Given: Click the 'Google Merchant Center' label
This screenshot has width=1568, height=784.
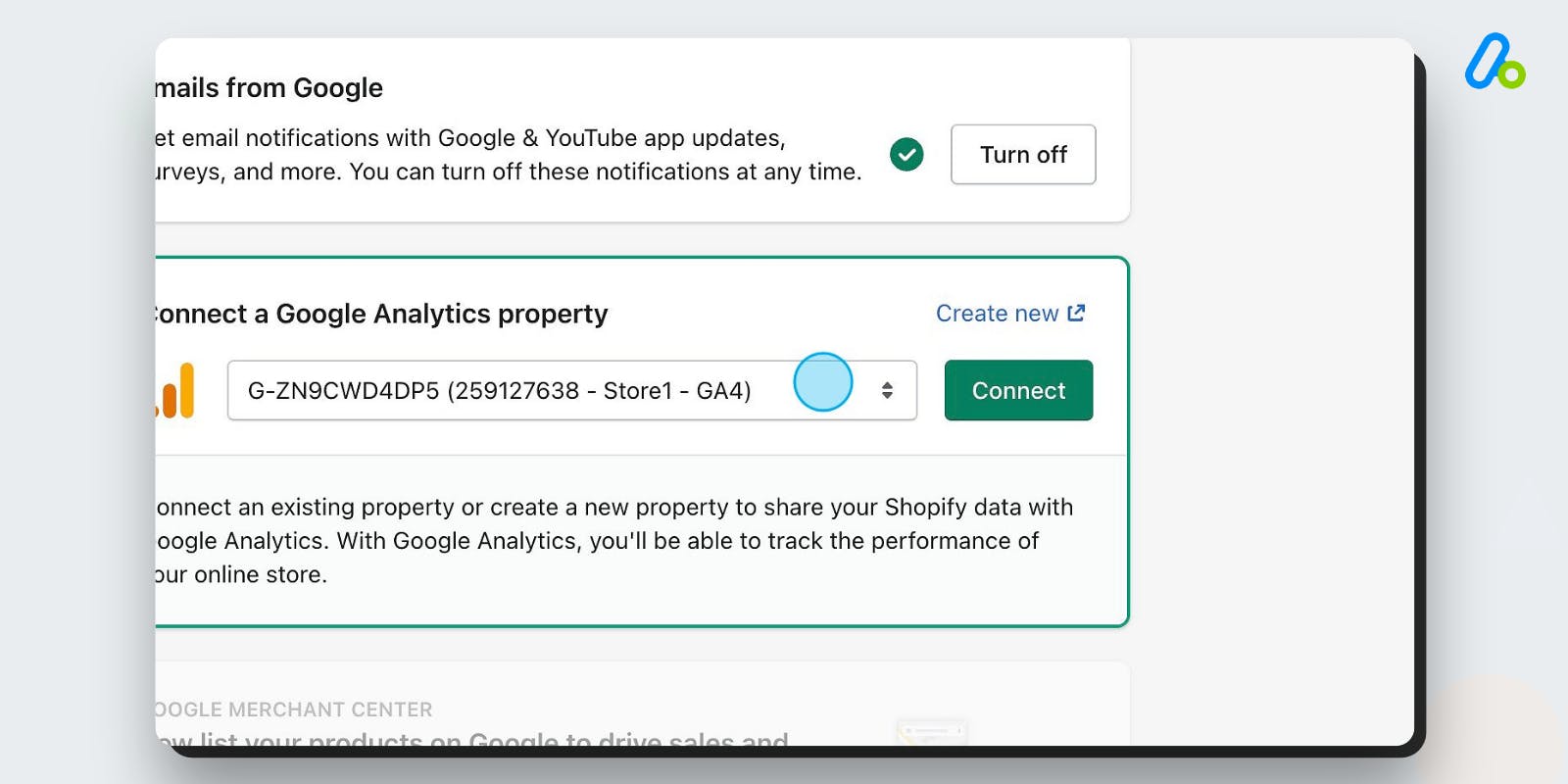Looking at the screenshot, I should 293,710.
